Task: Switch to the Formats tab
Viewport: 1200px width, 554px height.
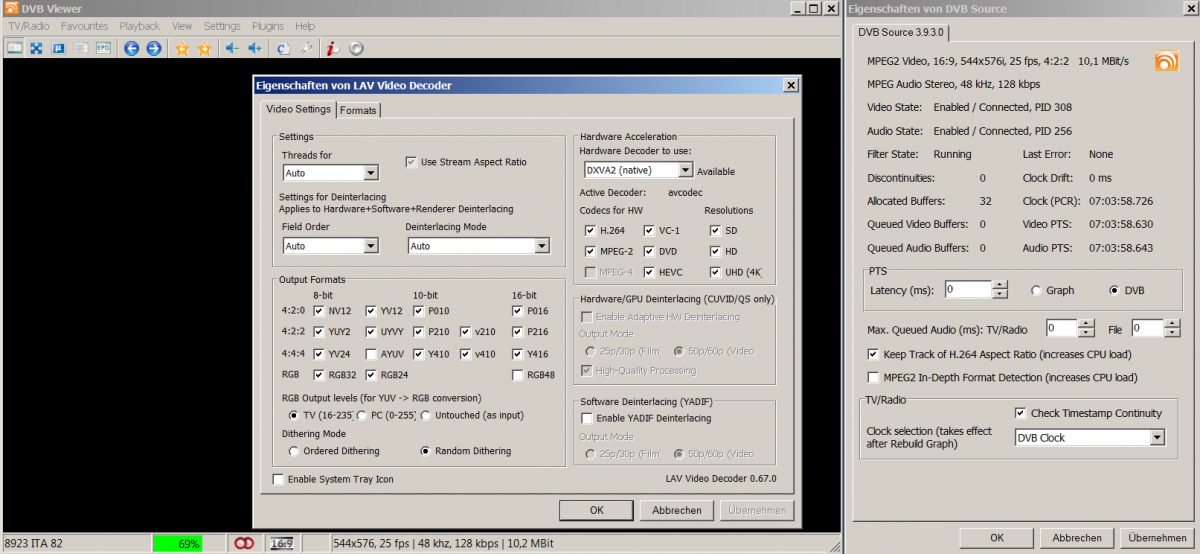Action: [x=358, y=110]
